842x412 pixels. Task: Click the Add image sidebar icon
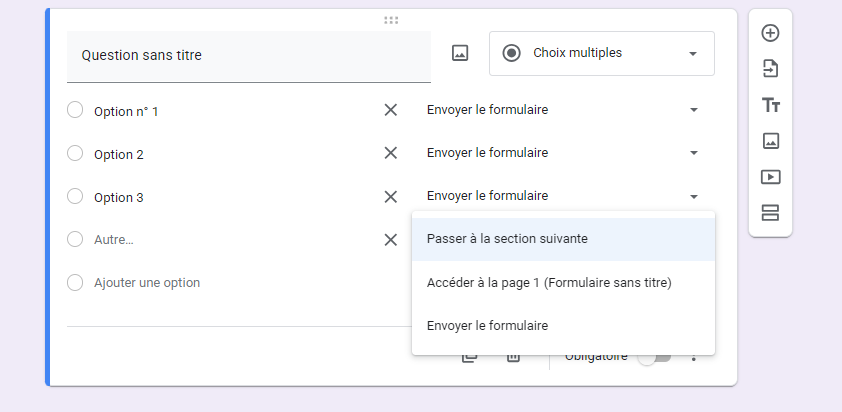coord(771,141)
